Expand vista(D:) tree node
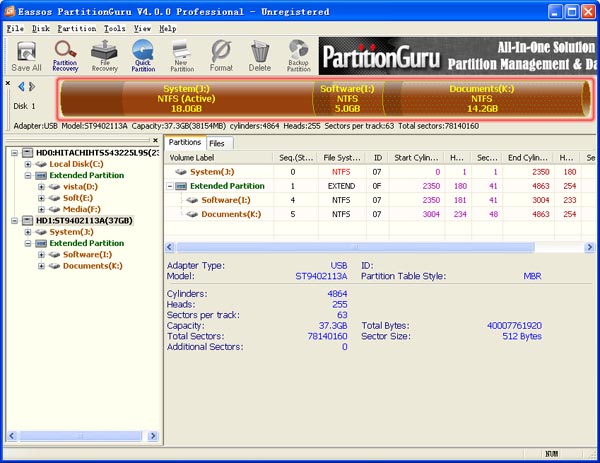 coord(41,187)
